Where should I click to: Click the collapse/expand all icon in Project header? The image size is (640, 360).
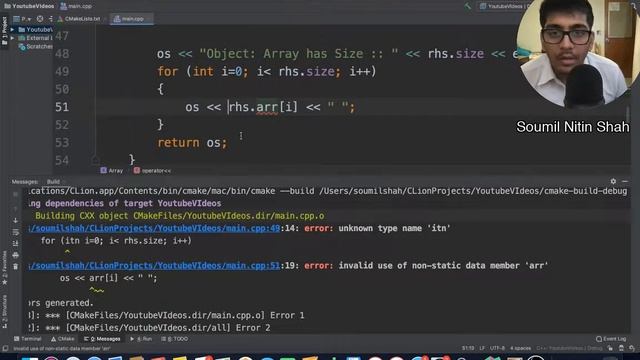tap(51, 19)
